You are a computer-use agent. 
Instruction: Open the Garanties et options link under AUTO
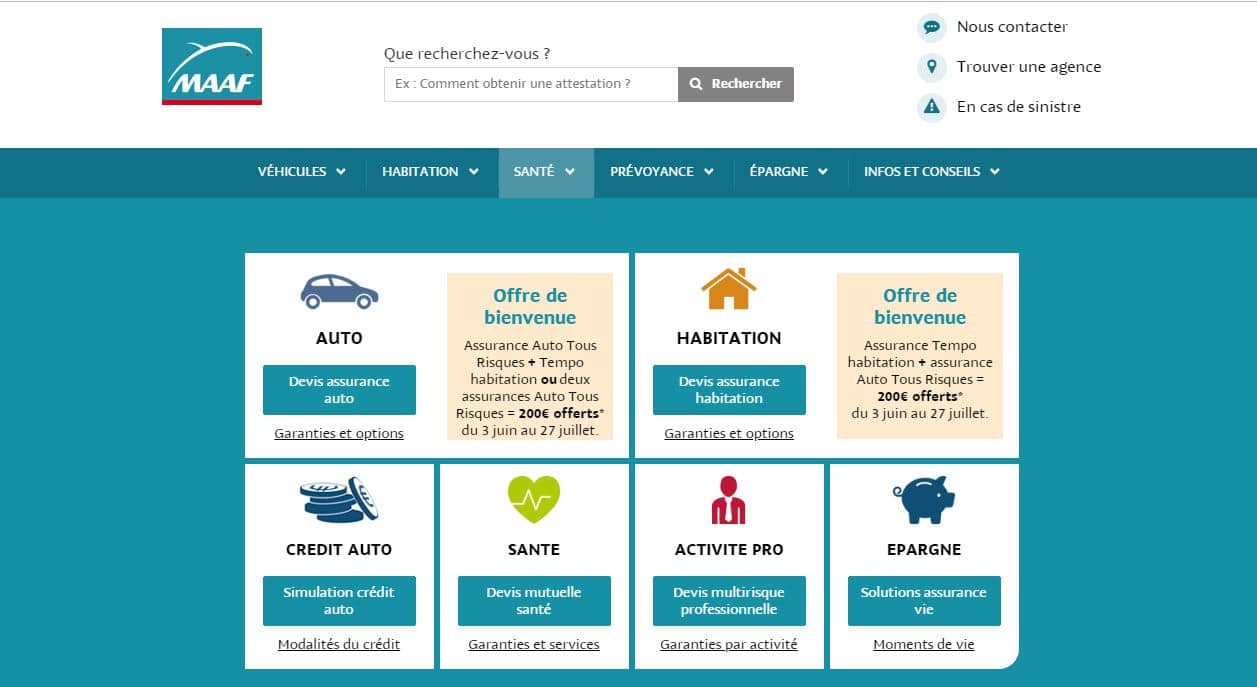point(339,433)
